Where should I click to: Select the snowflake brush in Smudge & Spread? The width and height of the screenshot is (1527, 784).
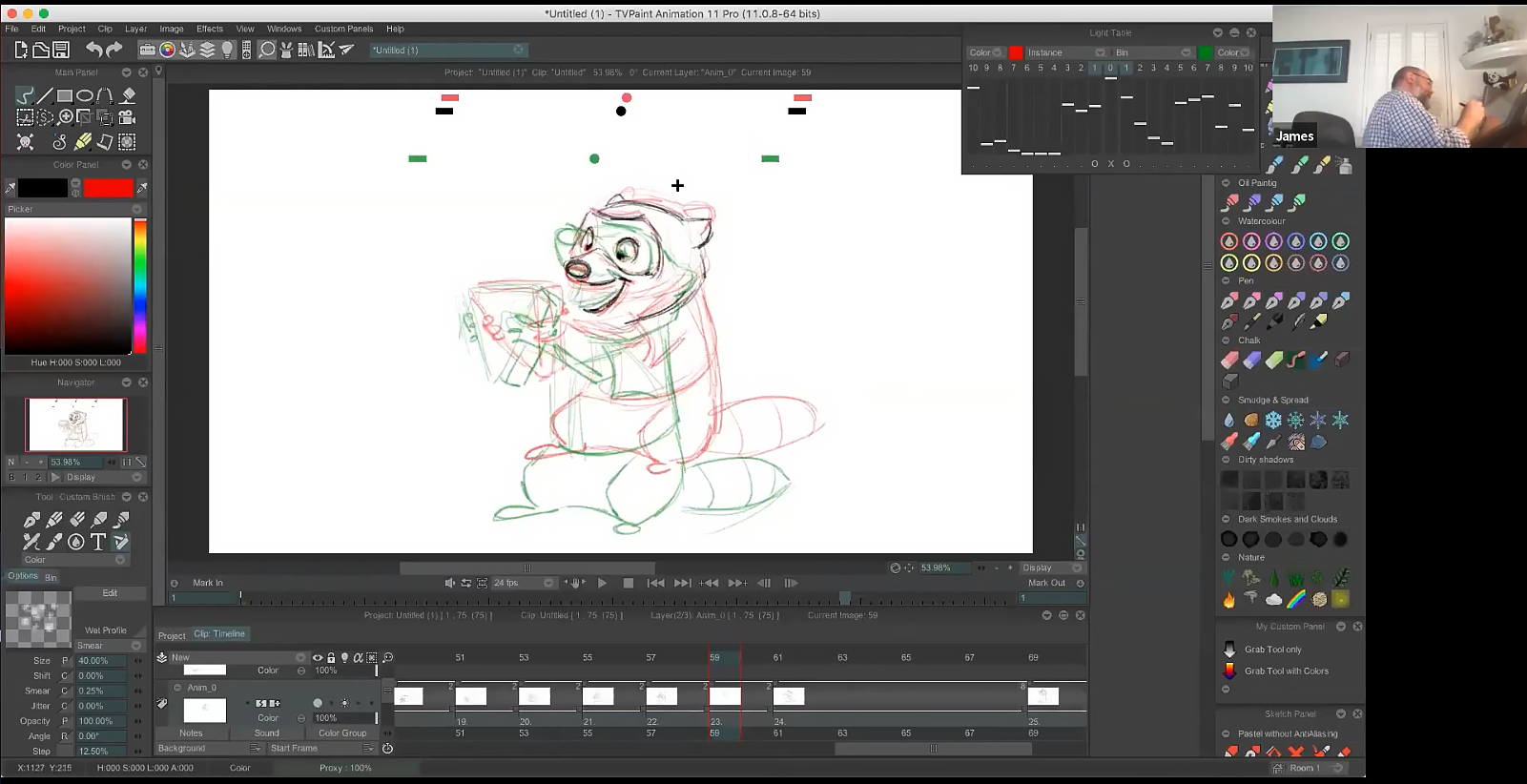(1273, 420)
